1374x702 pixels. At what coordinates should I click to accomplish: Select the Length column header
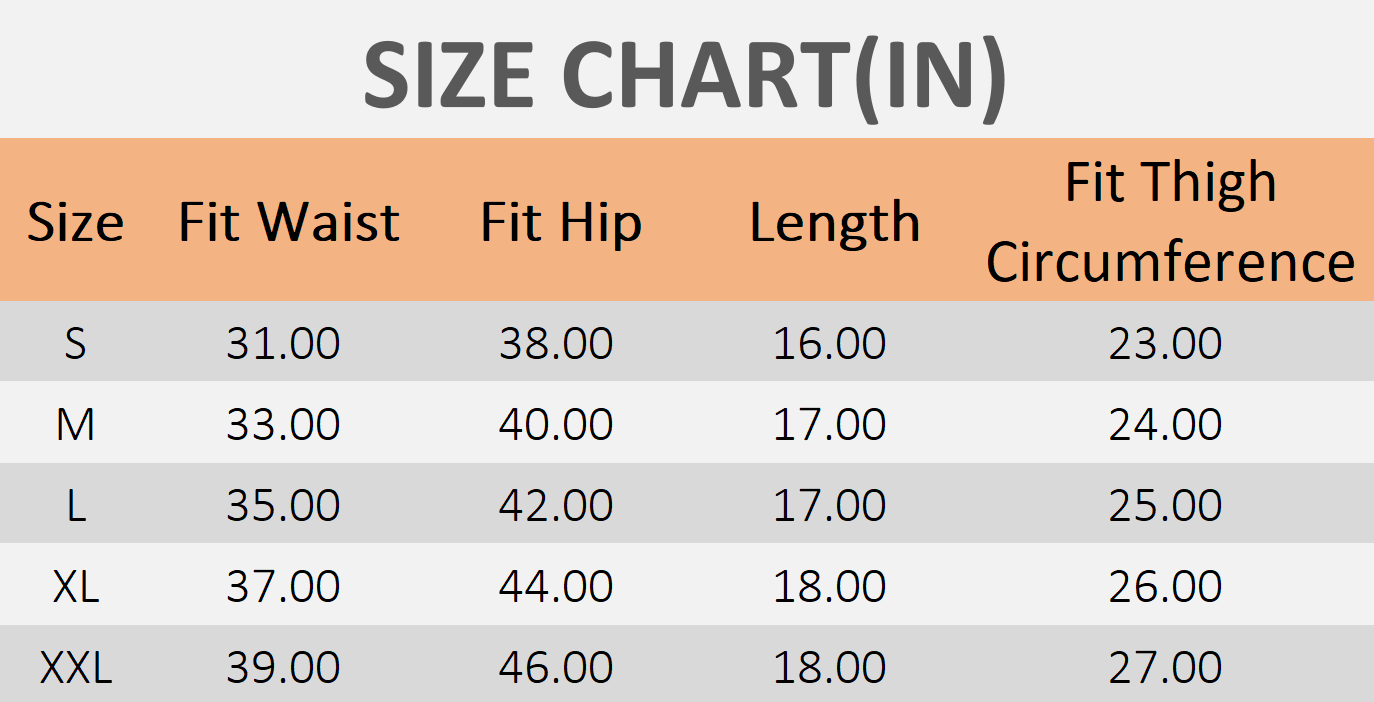[835, 222]
